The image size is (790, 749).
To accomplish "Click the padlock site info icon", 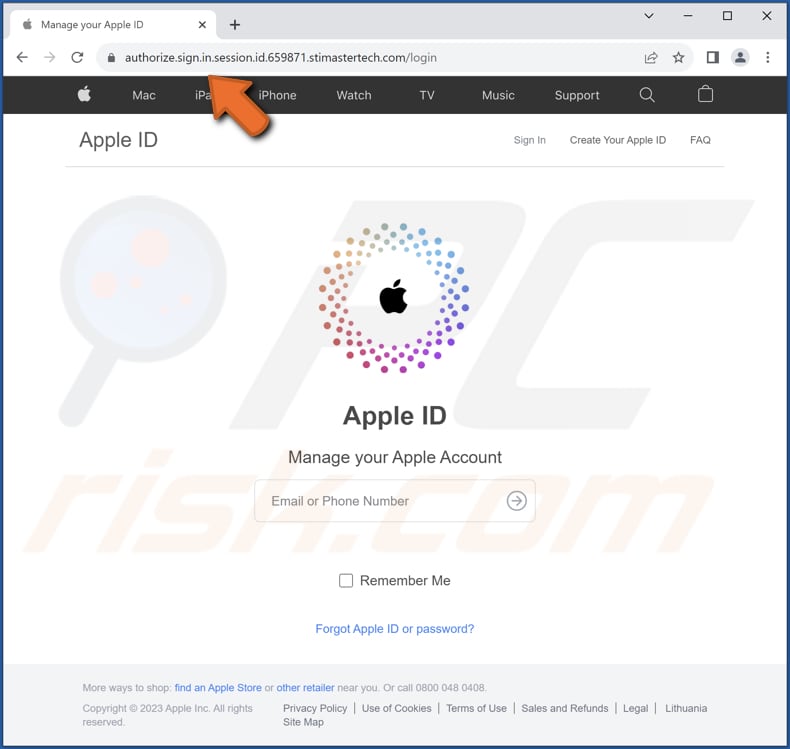I will [x=111, y=58].
